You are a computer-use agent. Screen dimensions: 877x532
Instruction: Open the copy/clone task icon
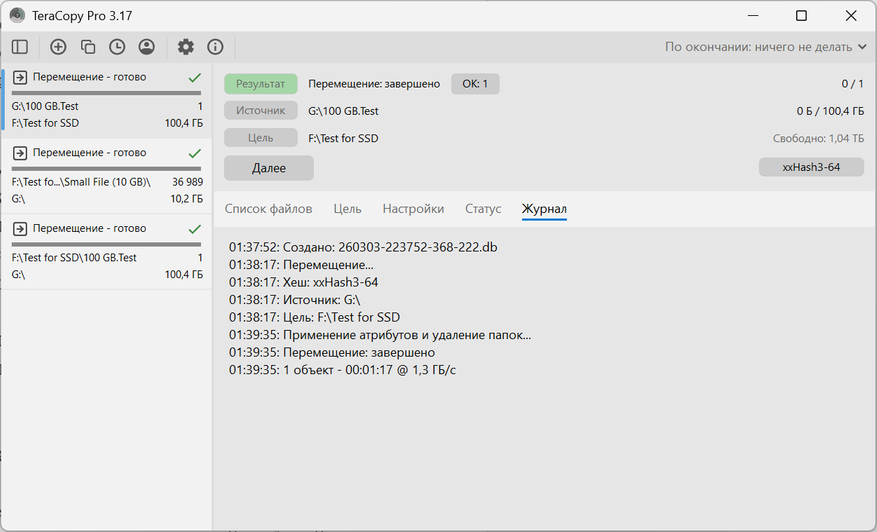coord(88,47)
